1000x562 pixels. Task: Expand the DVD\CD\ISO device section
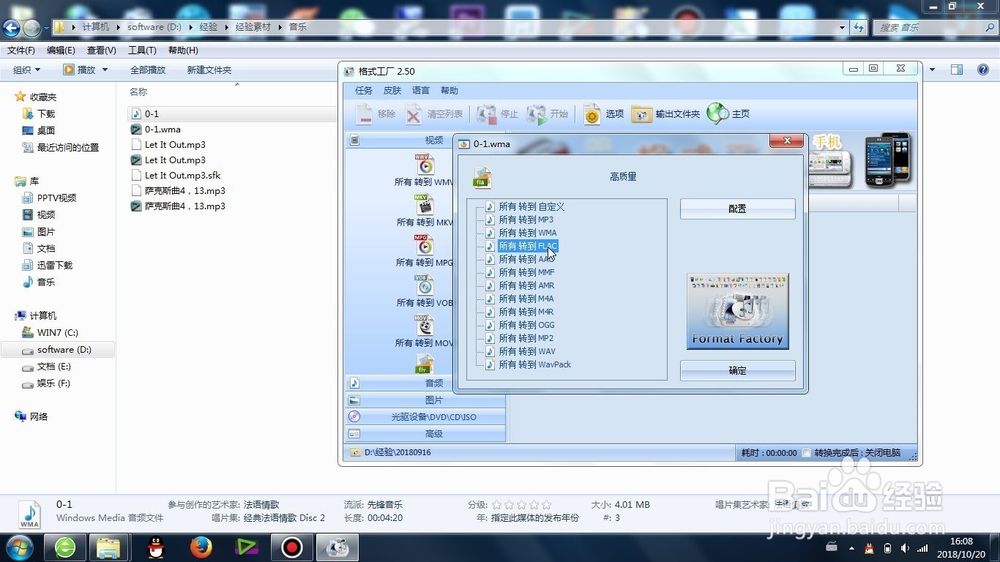tap(425, 417)
